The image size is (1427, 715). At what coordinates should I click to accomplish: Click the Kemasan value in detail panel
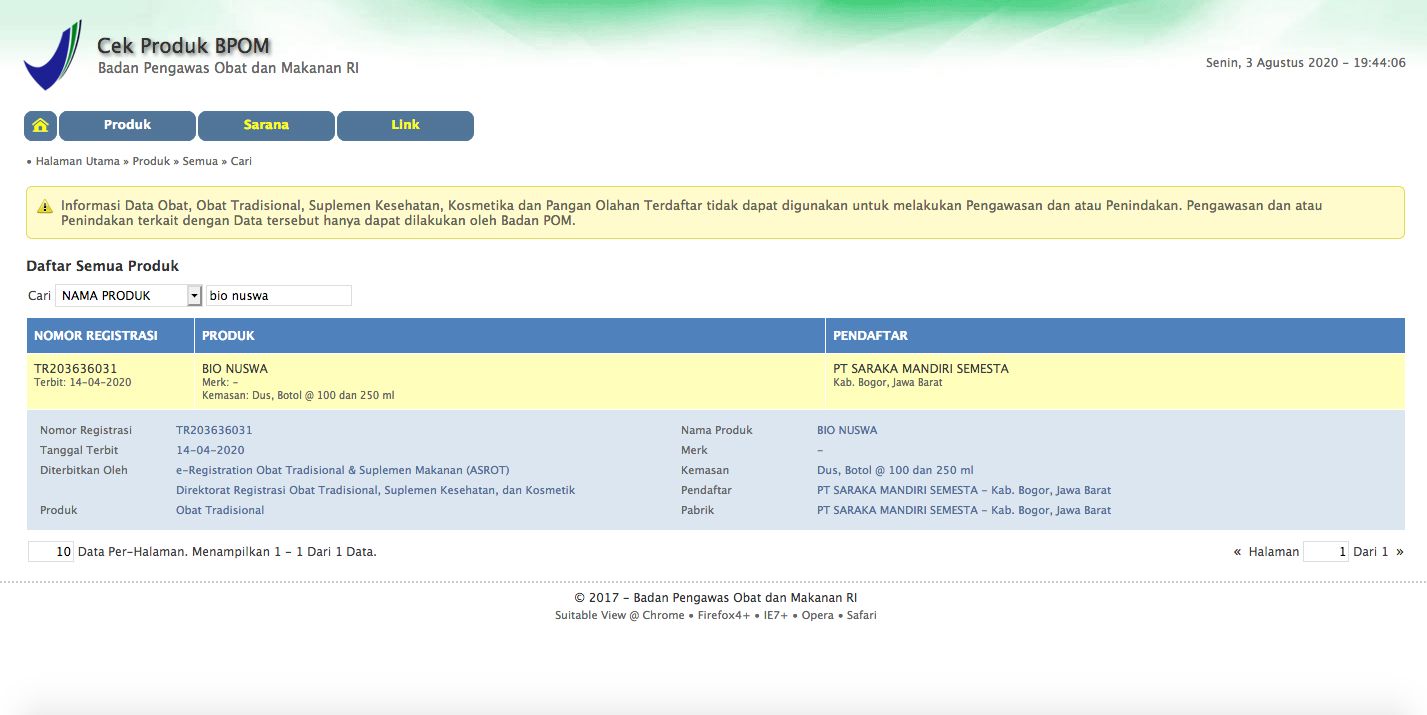895,471
